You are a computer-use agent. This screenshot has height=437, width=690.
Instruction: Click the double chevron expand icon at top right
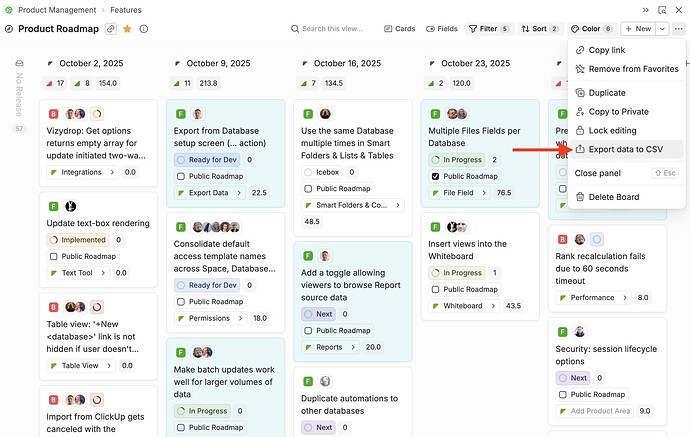pyautogui.click(x=646, y=10)
